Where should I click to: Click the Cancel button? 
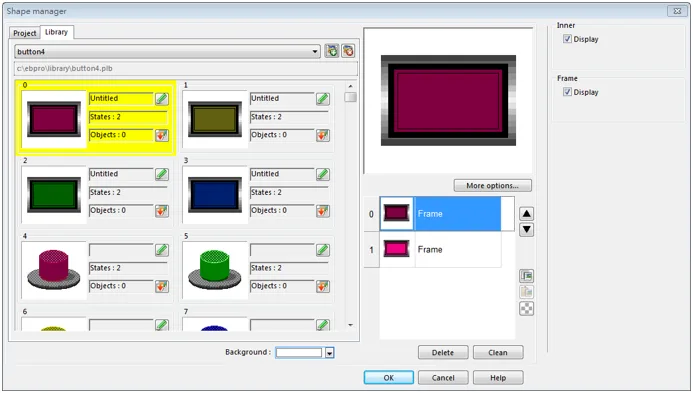tap(443, 378)
